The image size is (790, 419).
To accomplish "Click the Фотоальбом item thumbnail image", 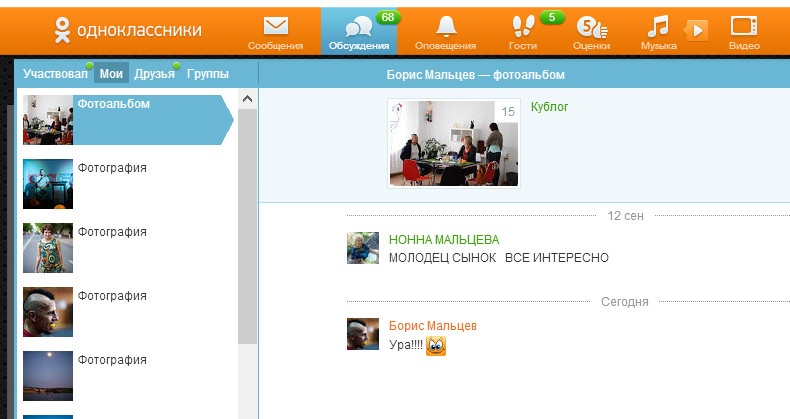I will (48, 120).
